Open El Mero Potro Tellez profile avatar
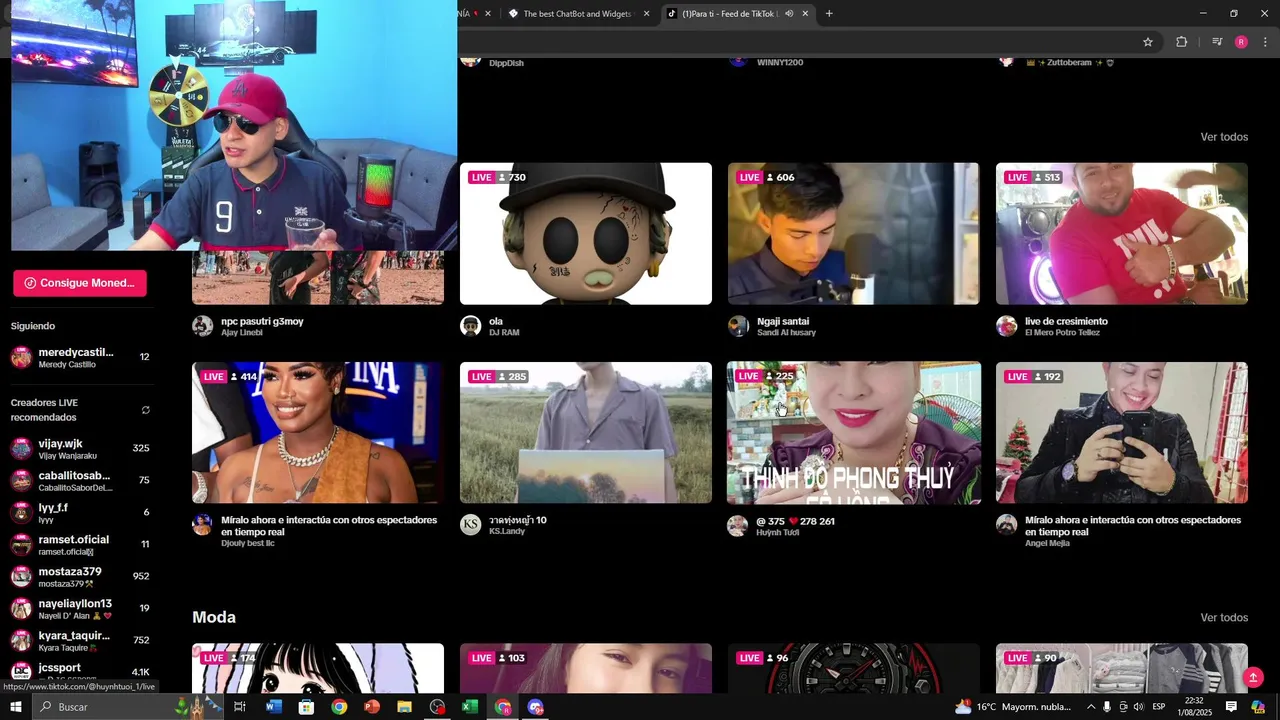This screenshot has height=720, width=1280. (x=1007, y=326)
